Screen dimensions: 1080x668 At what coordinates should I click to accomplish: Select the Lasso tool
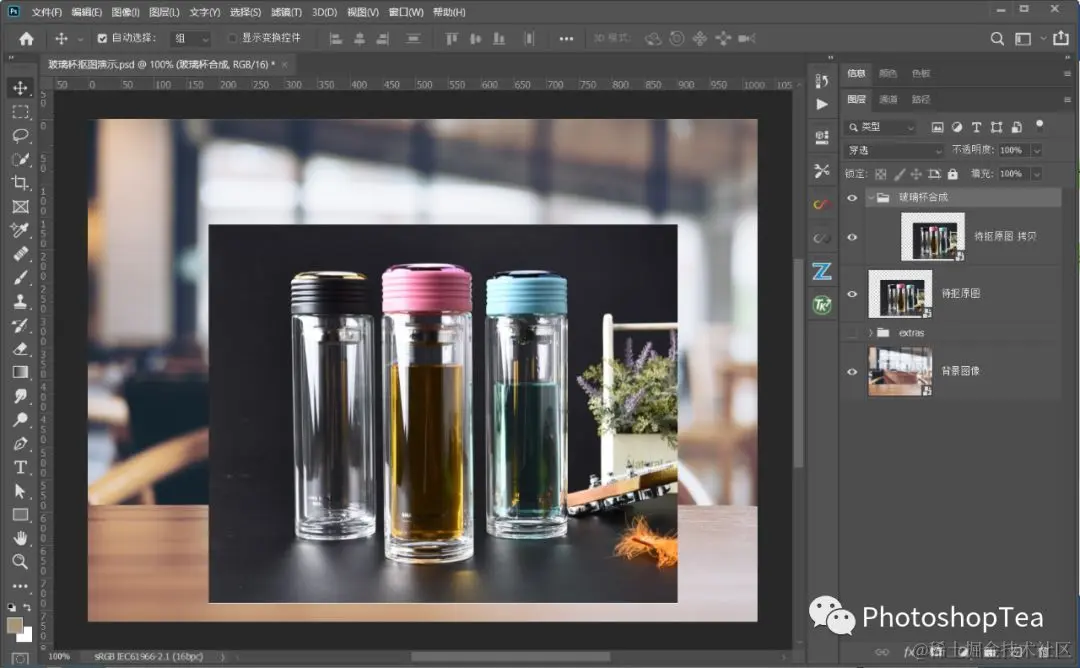click(x=20, y=135)
